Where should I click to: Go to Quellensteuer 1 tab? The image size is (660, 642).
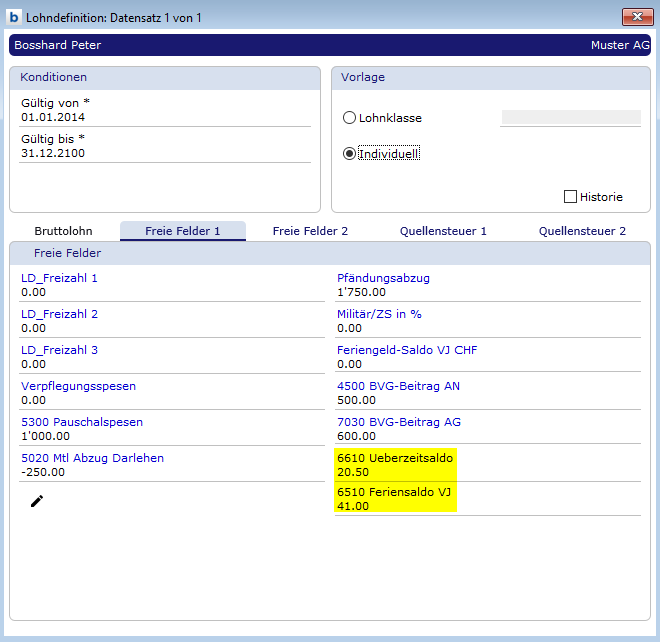click(443, 231)
